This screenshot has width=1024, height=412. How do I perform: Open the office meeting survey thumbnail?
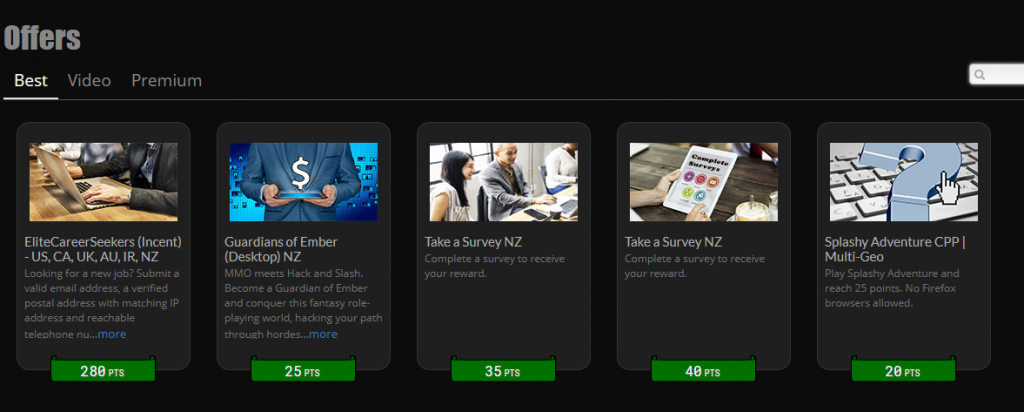tap(504, 182)
